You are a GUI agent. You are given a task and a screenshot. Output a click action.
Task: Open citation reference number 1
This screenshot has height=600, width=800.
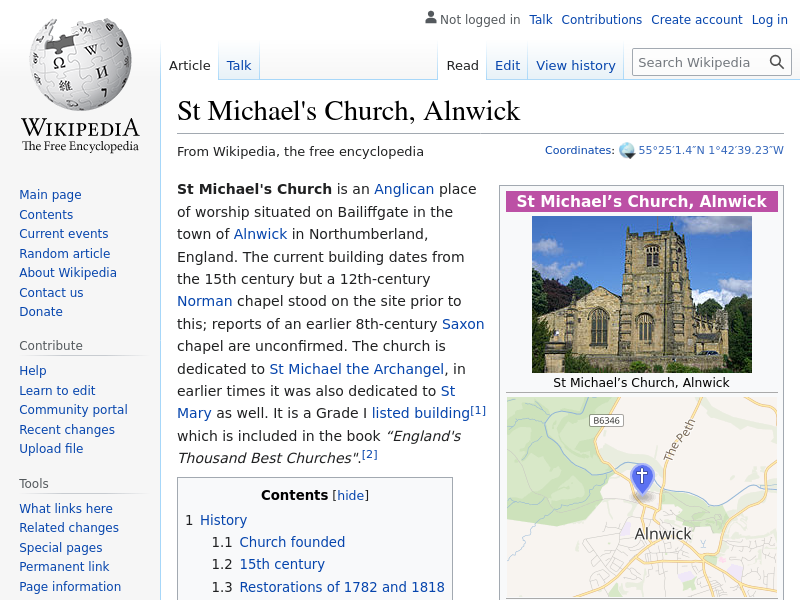478,410
